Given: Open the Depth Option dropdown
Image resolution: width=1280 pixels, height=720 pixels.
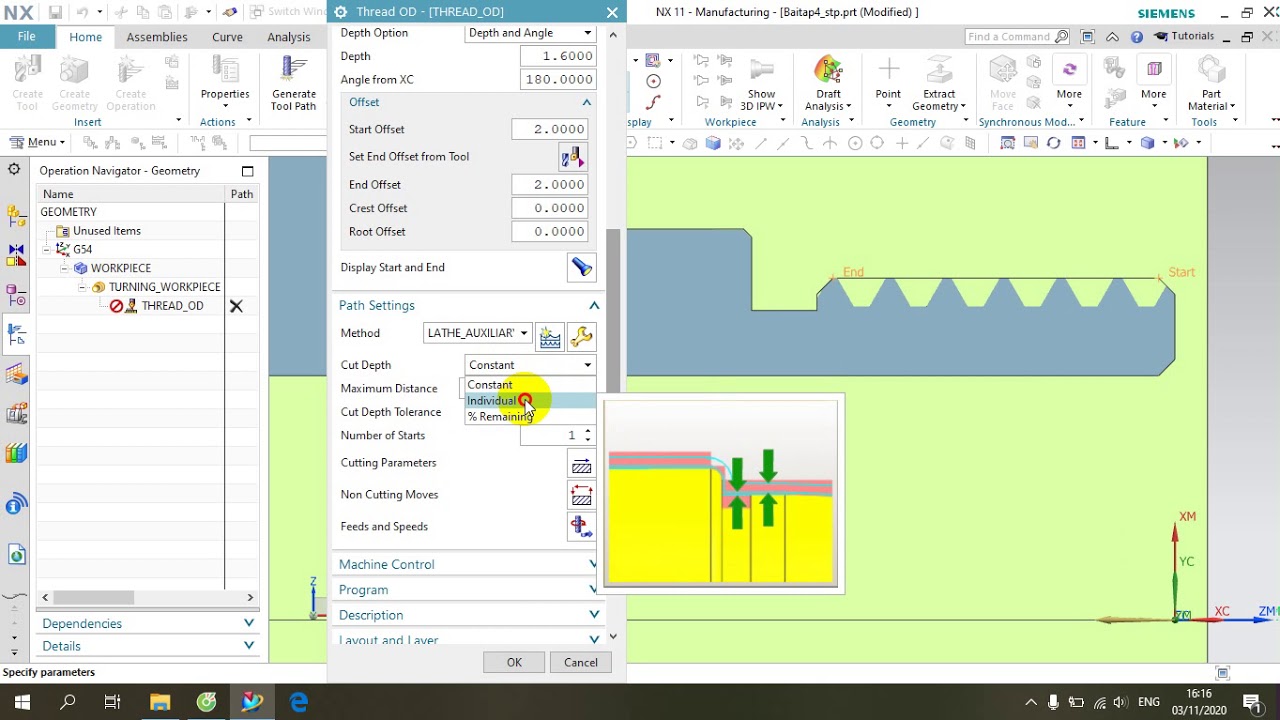Looking at the screenshot, I should point(531,33).
